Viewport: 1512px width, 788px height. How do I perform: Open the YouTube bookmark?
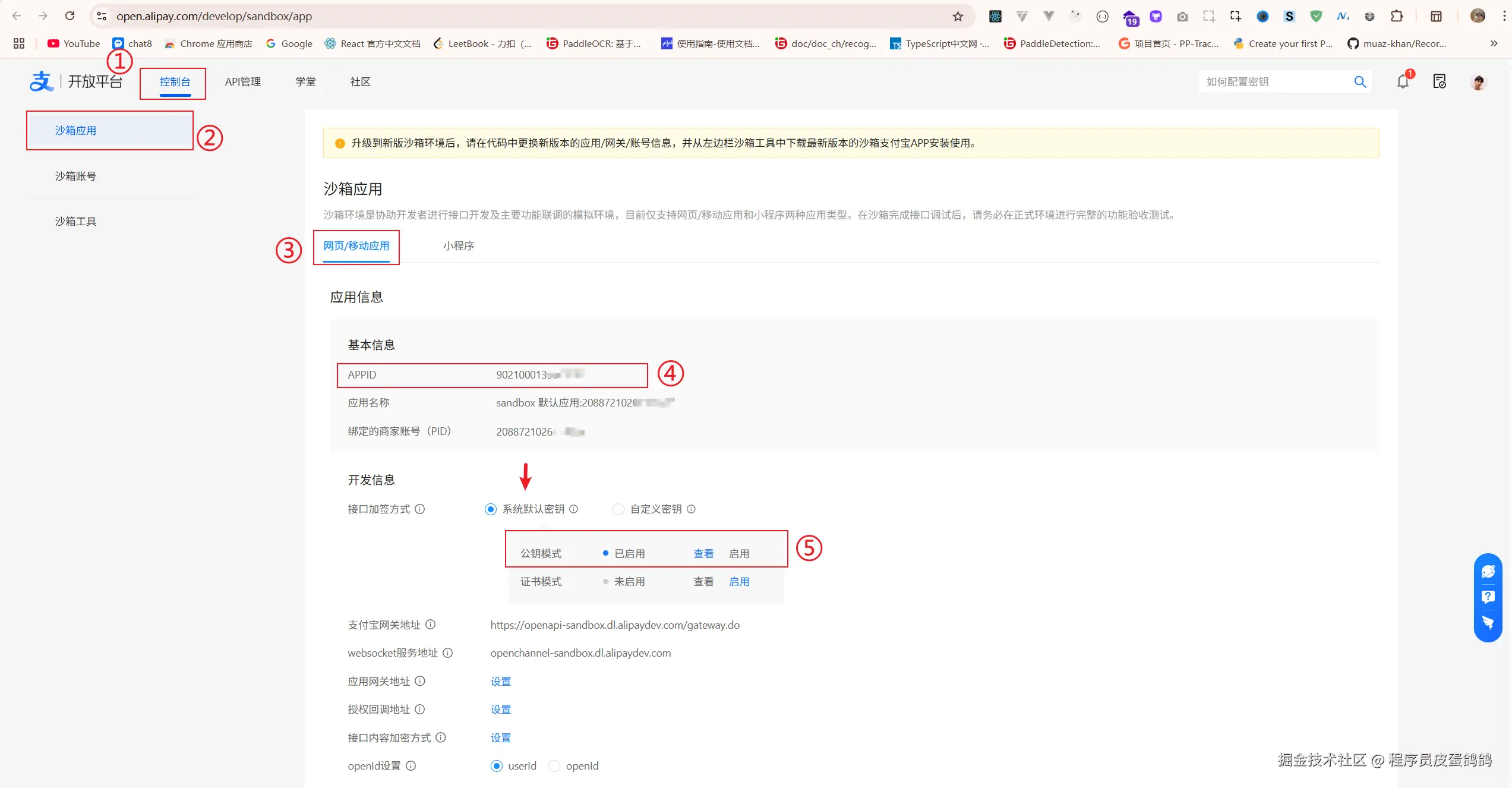[74, 43]
